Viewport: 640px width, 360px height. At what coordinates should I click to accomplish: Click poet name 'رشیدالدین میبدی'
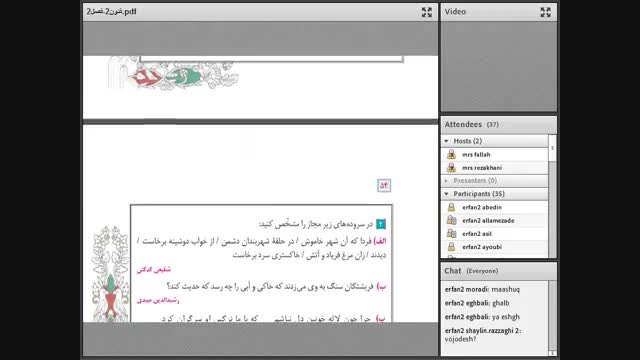point(158,300)
